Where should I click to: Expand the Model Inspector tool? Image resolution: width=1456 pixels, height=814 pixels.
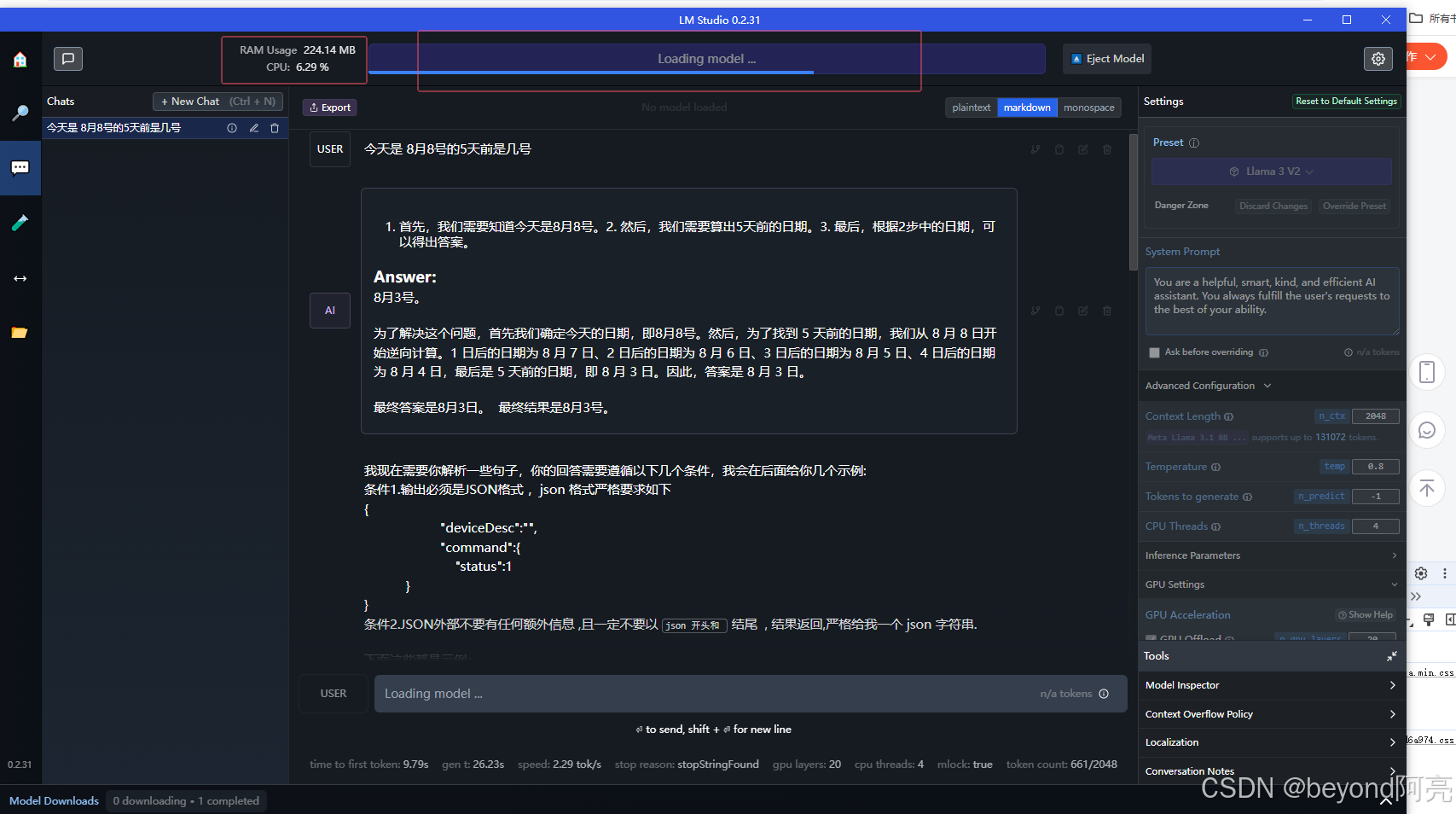pos(1271,685)
